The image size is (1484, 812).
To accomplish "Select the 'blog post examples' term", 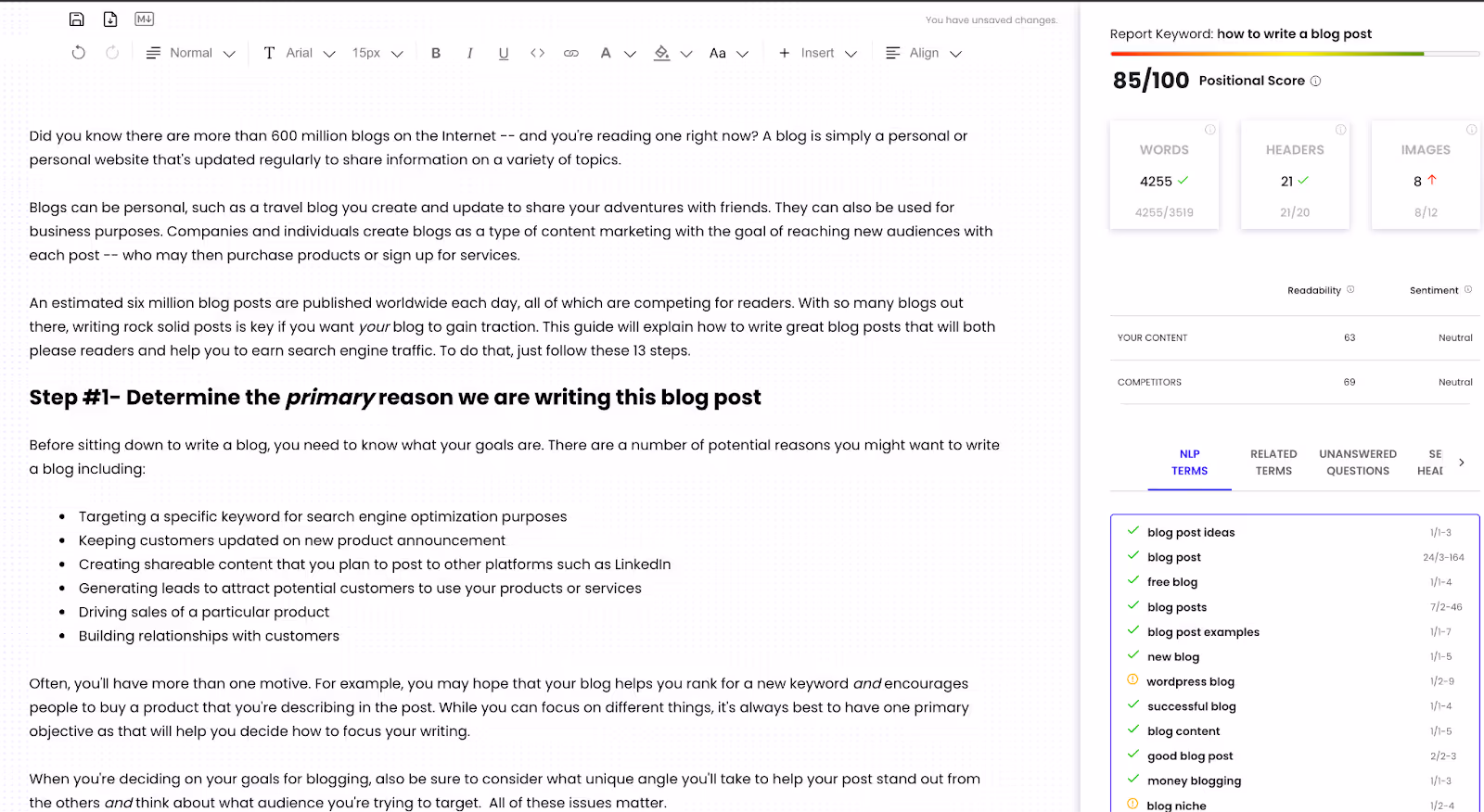I will point(1203,632).
